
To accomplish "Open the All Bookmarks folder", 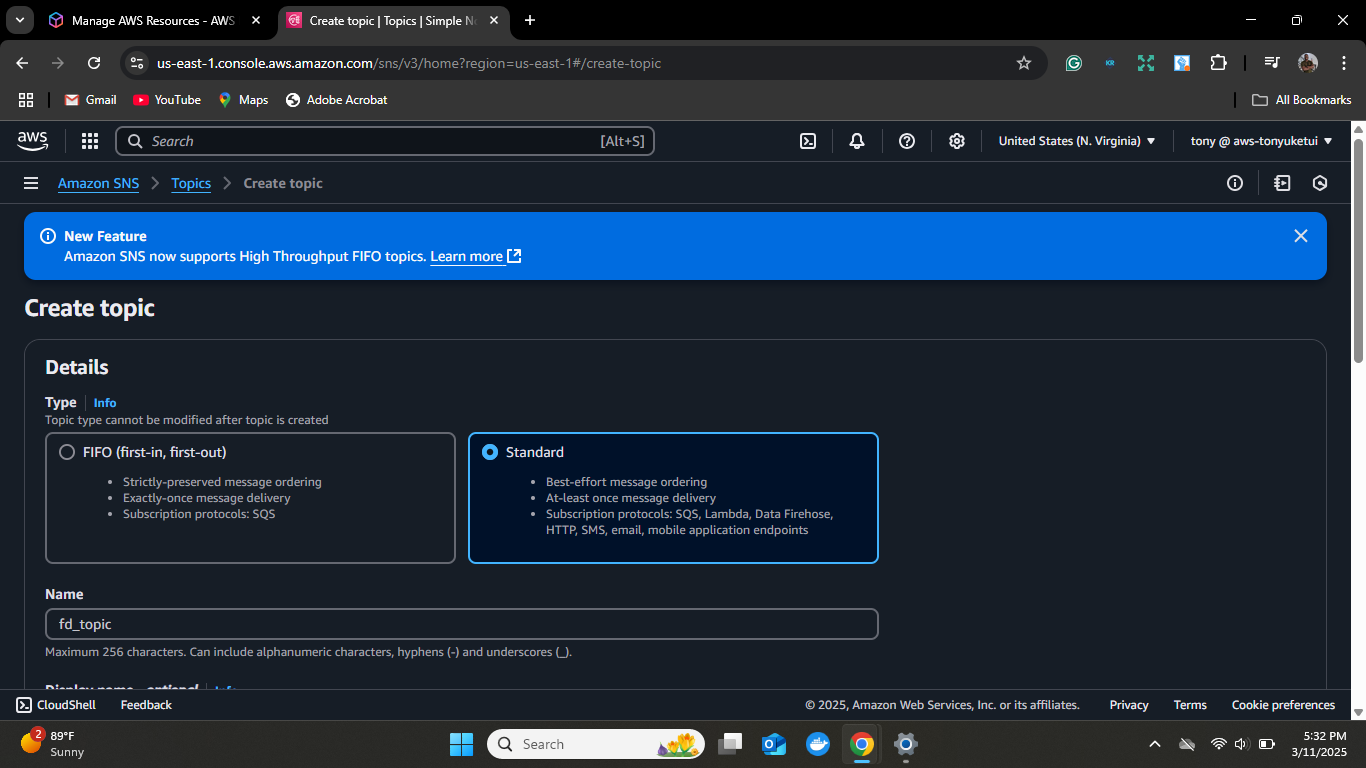I will point(1302,100).
